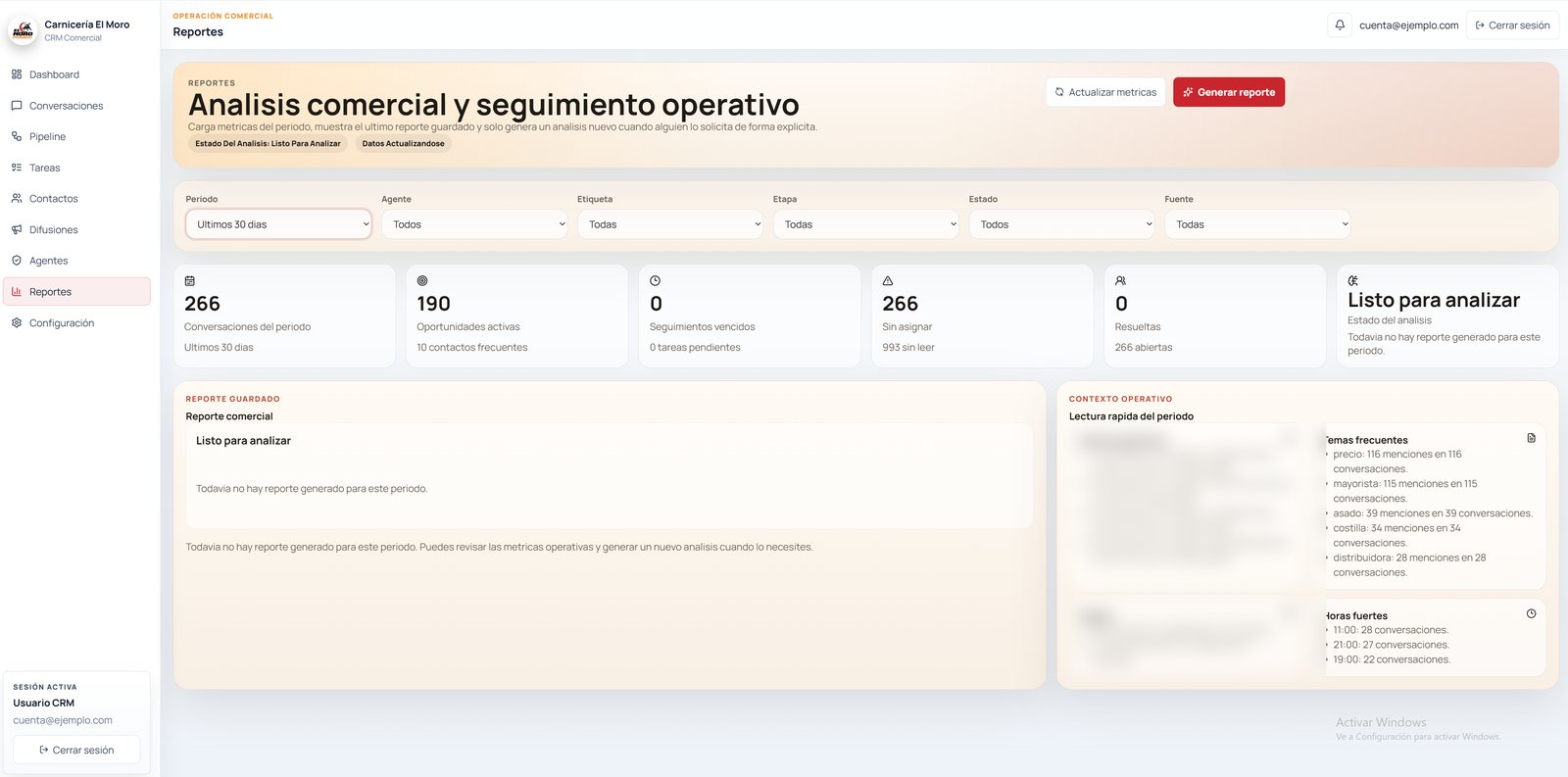Open Difusiones in the sidebar
Screen dimensions: 1568x777
click(76, 230)
